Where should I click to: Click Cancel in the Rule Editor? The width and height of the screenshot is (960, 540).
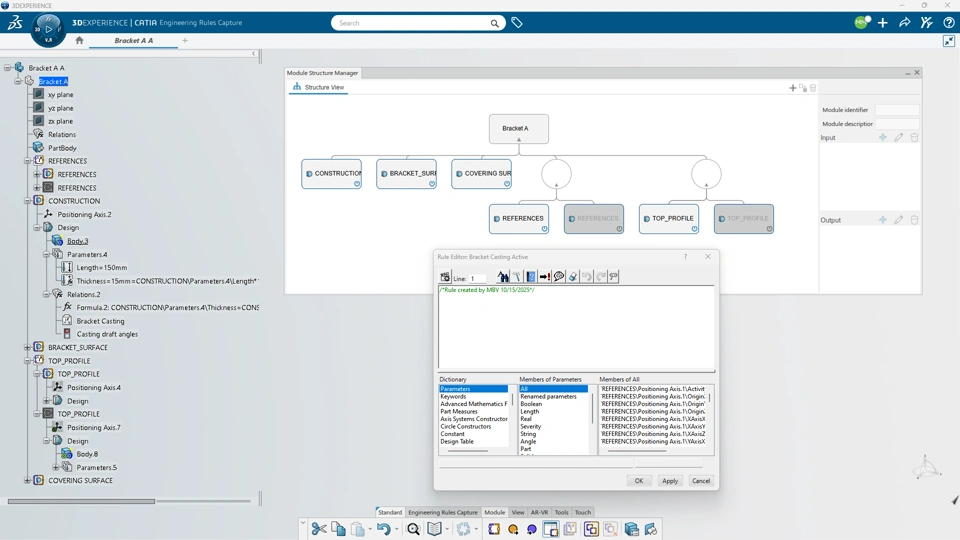pyautogui.click(x=700, y=481)
